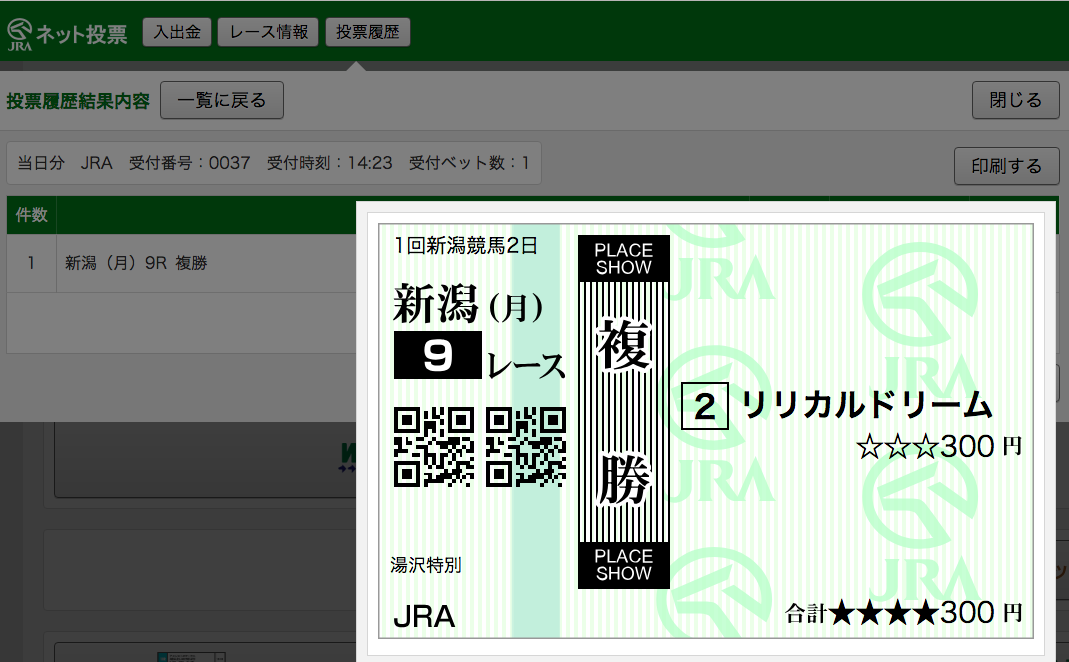
Task: Click the 閉じる button
Action: coord(1016,100)
